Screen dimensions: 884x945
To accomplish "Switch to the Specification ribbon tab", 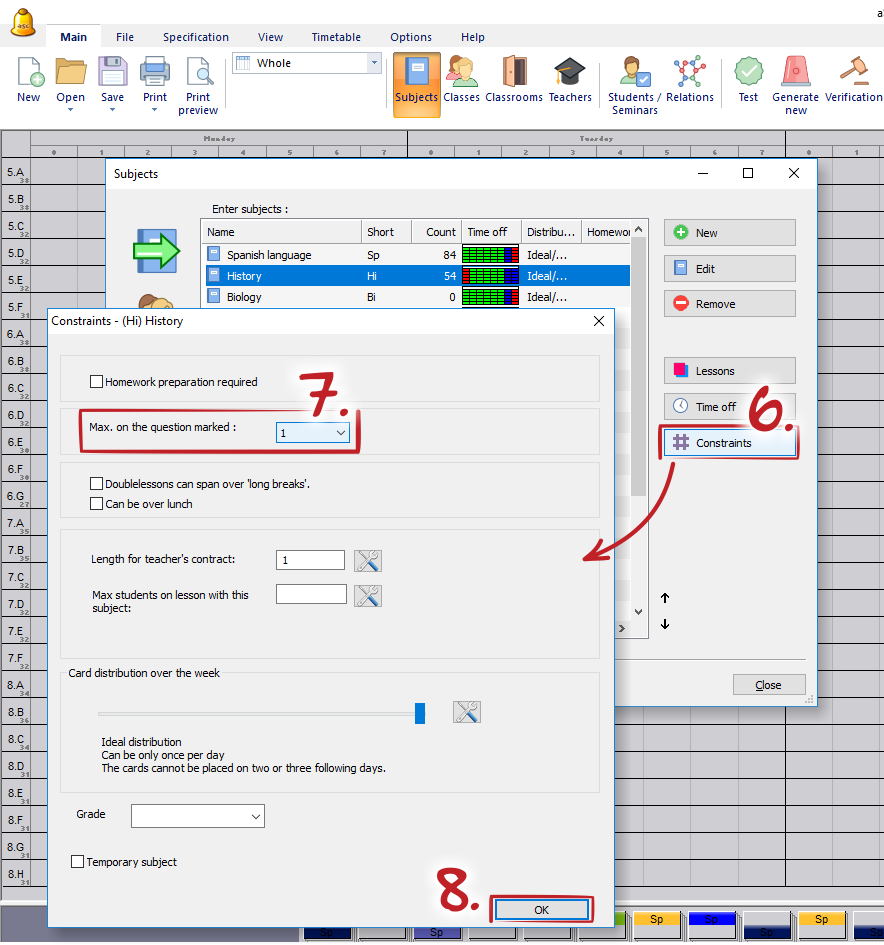I will click(x=195, y=37).
